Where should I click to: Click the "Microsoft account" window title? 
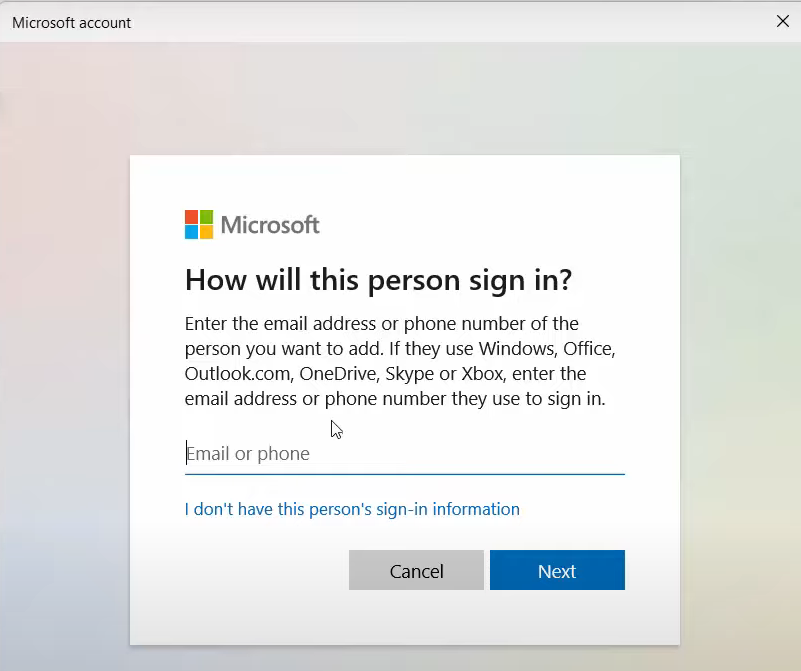(71, 22)
